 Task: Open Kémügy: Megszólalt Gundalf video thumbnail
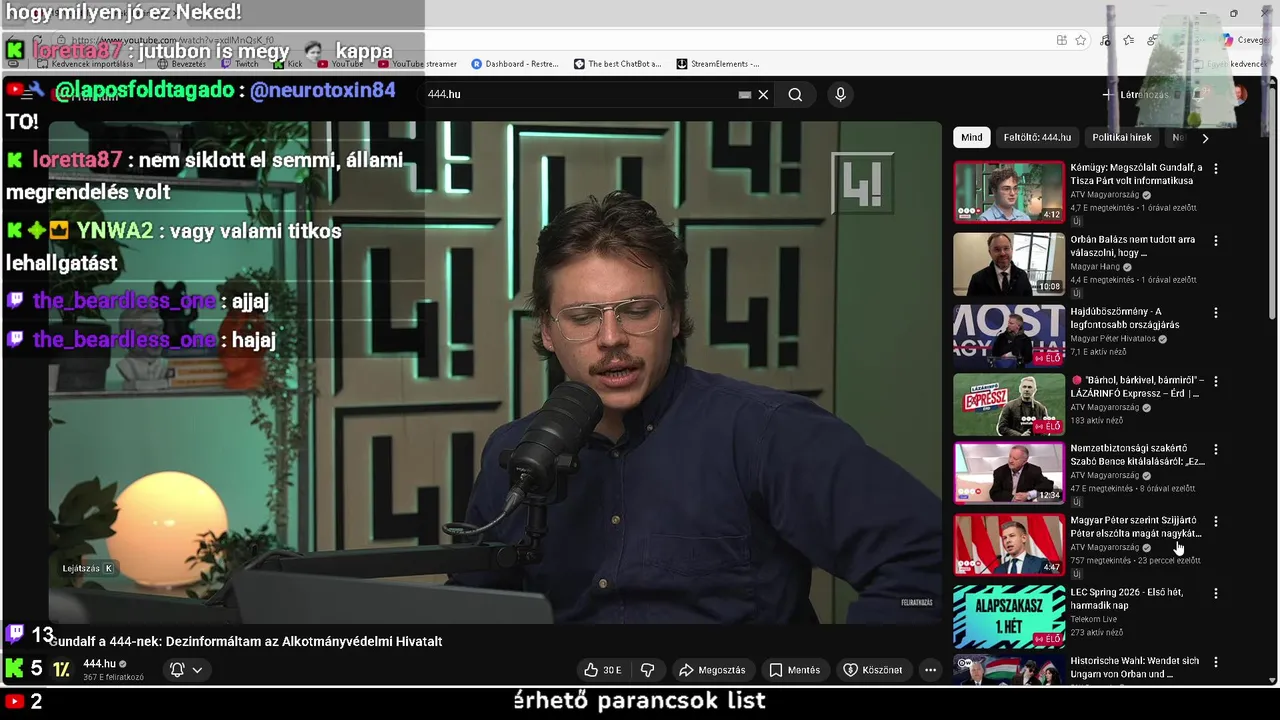tap(1009, 192)
